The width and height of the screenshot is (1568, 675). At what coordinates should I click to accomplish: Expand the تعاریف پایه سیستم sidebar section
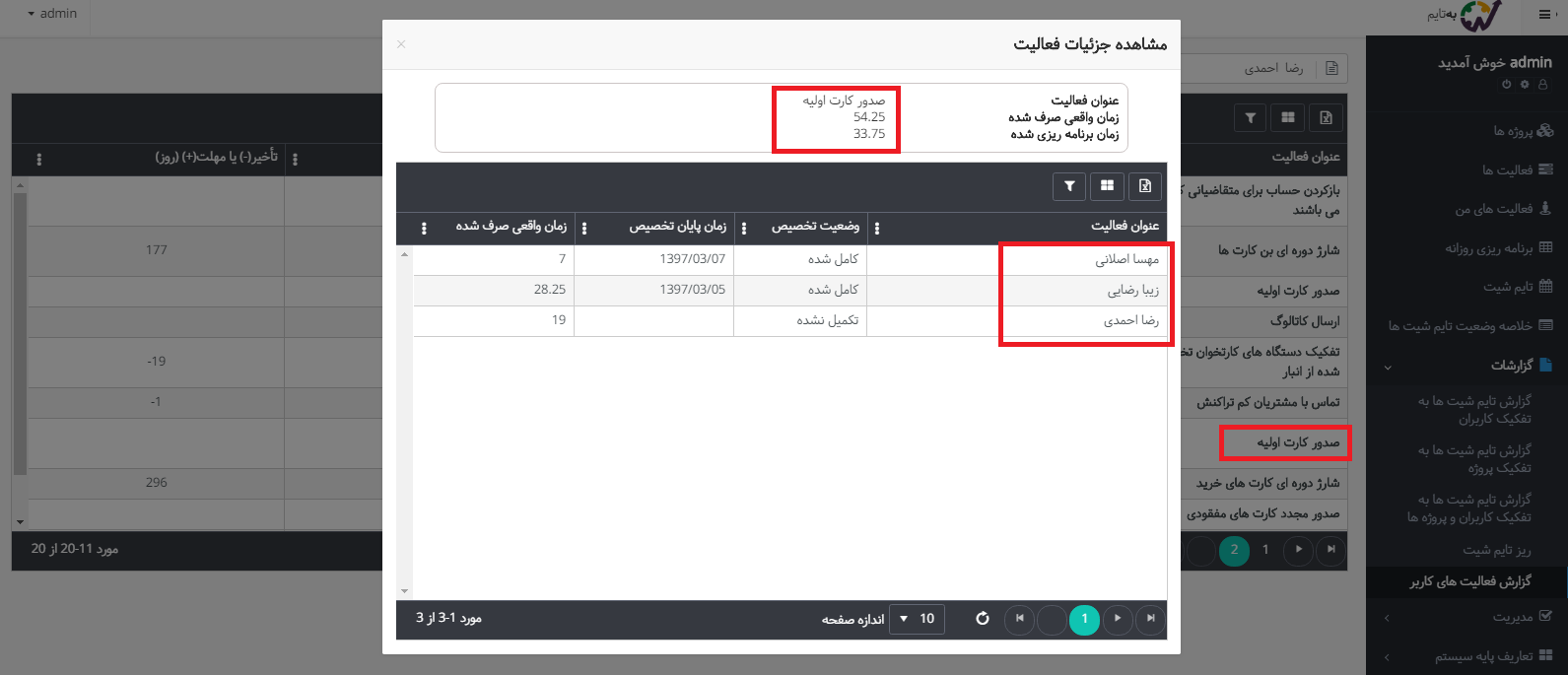click(x=1388, y=657)
